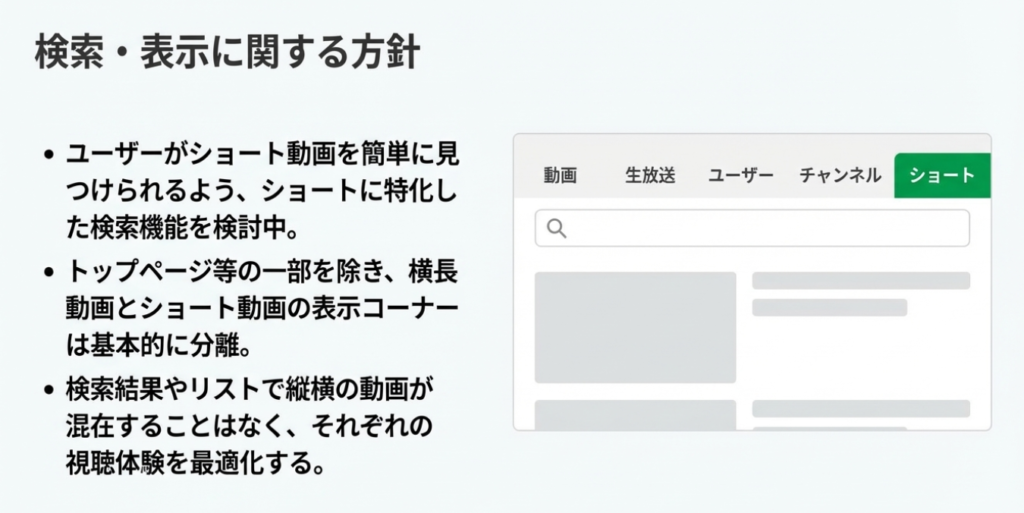Viewport: 1024px width, 513px height.
Task: Select the ユーザー tab
Action: click(x=741, y=176)
